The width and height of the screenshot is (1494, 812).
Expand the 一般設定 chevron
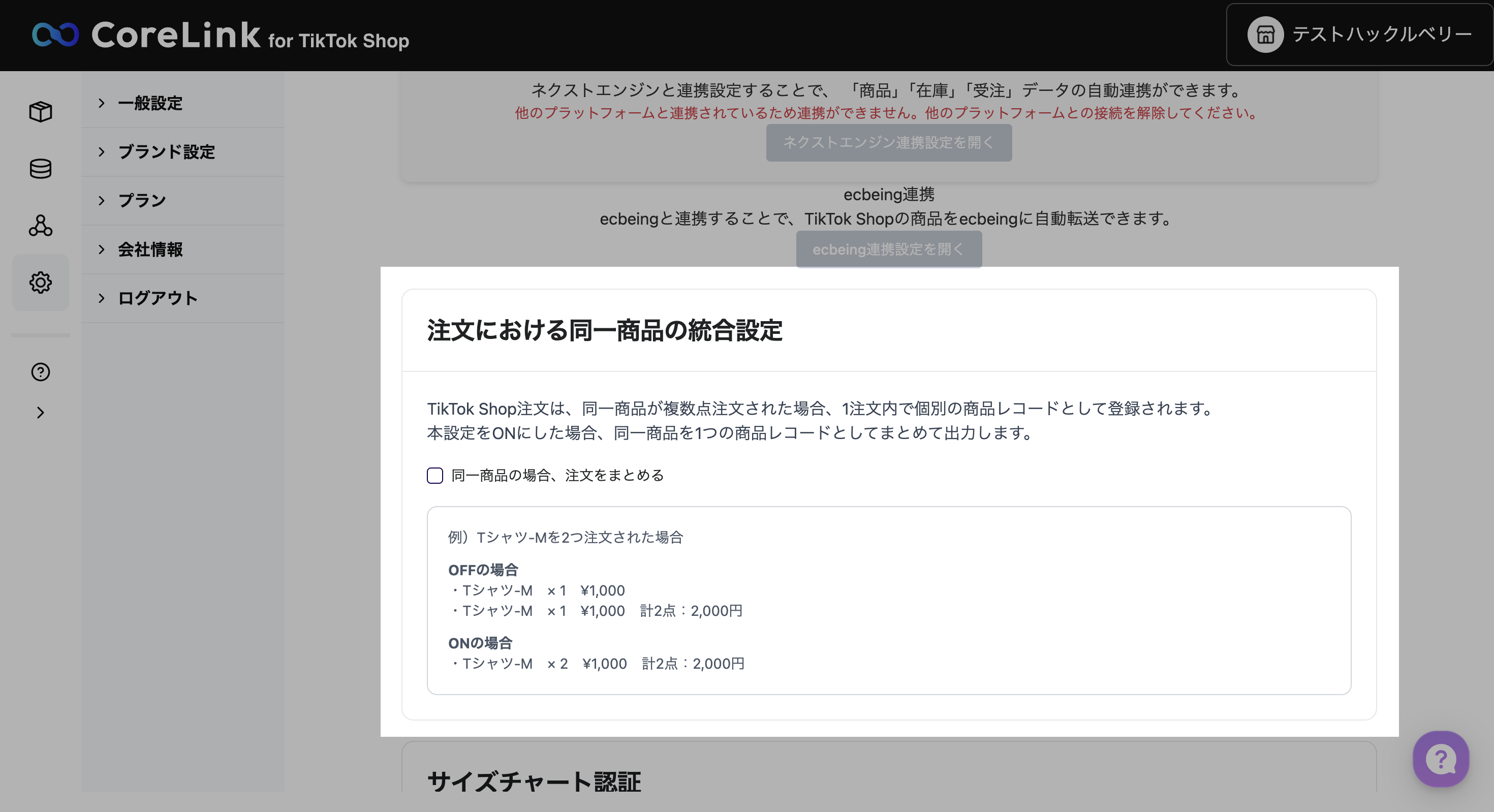[102, 103]
